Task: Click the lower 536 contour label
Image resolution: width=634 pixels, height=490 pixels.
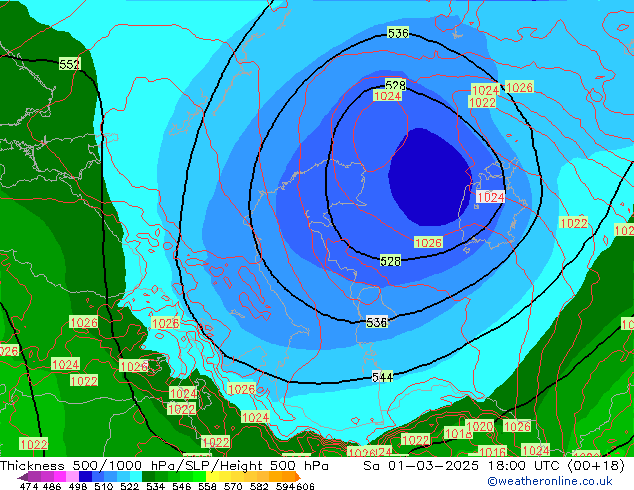Action: coord(376,322)
